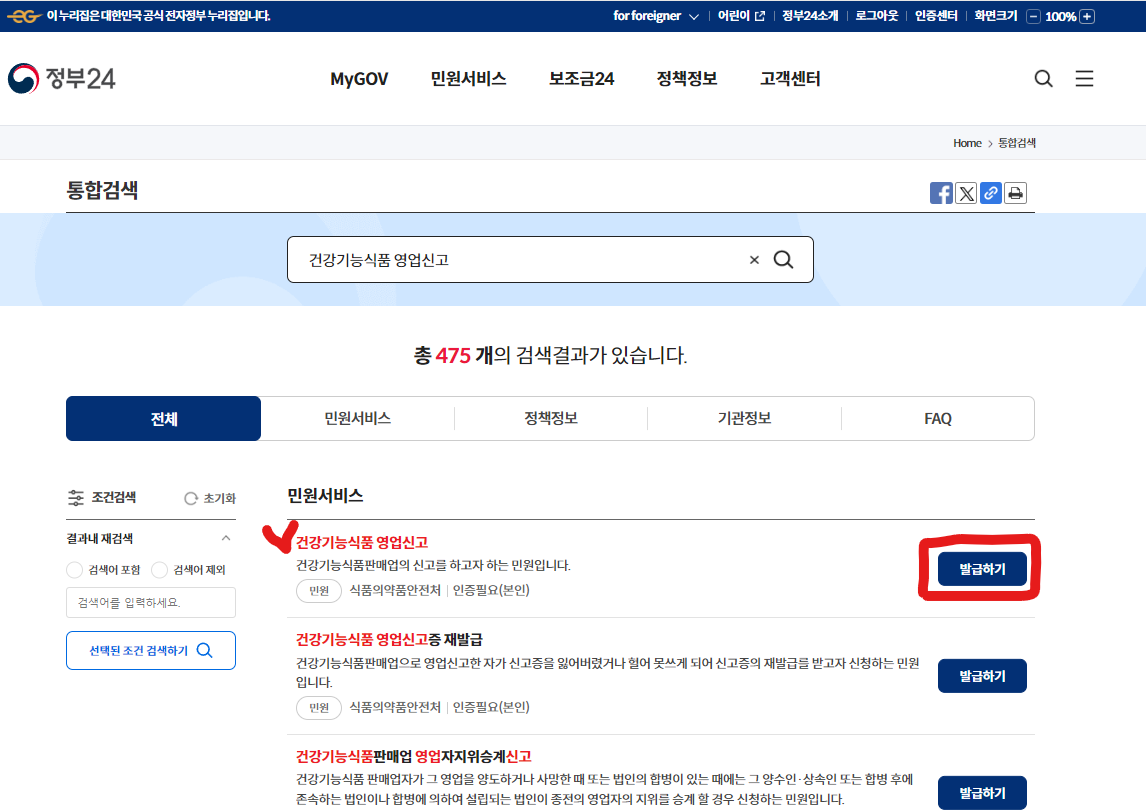The height and width of the screenshot is (811, 1146).
Task: Select the 검색어 제외 radio button
Action: [x=158, y=570]
